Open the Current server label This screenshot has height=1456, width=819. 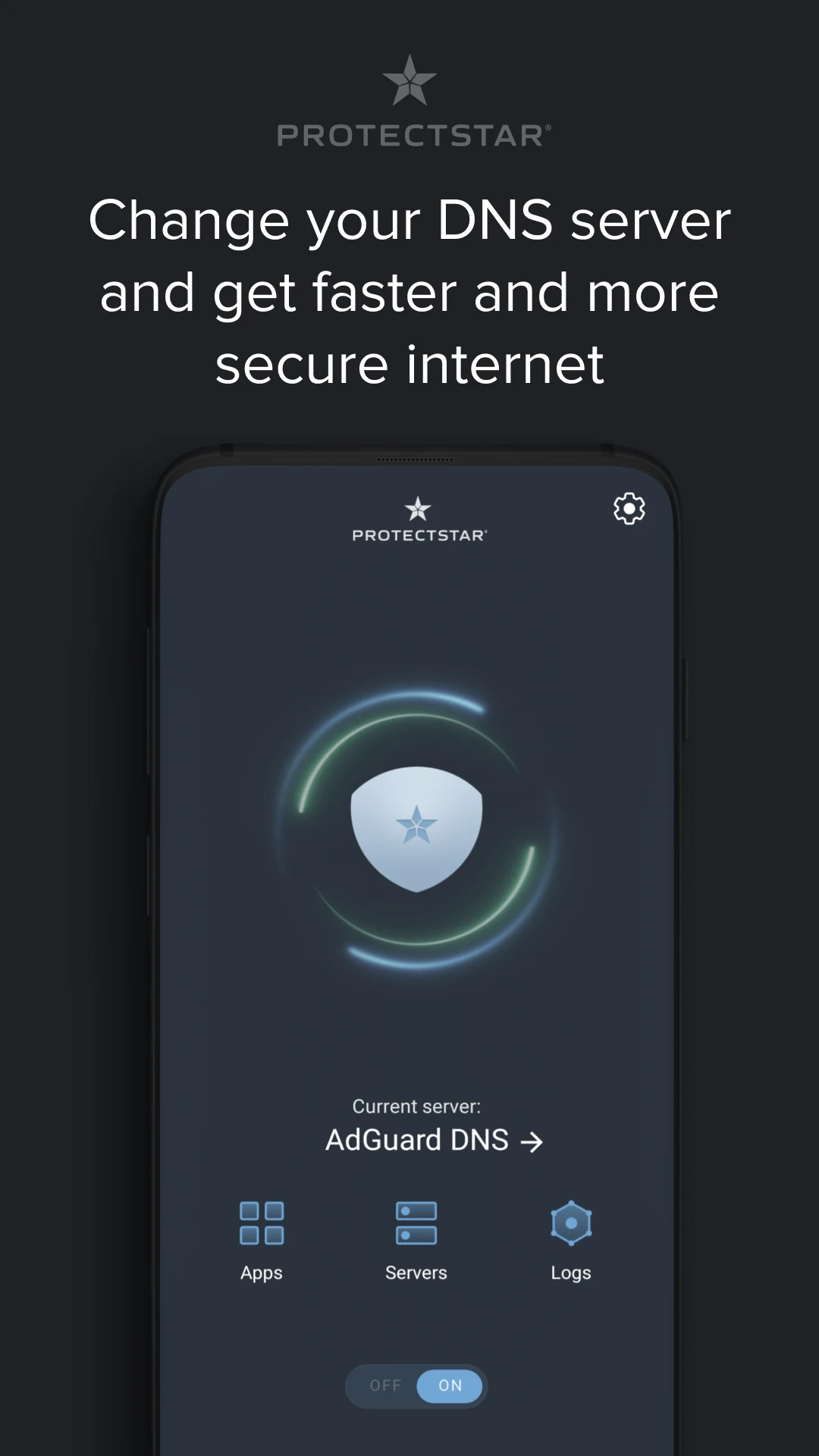click(416, 1106)
